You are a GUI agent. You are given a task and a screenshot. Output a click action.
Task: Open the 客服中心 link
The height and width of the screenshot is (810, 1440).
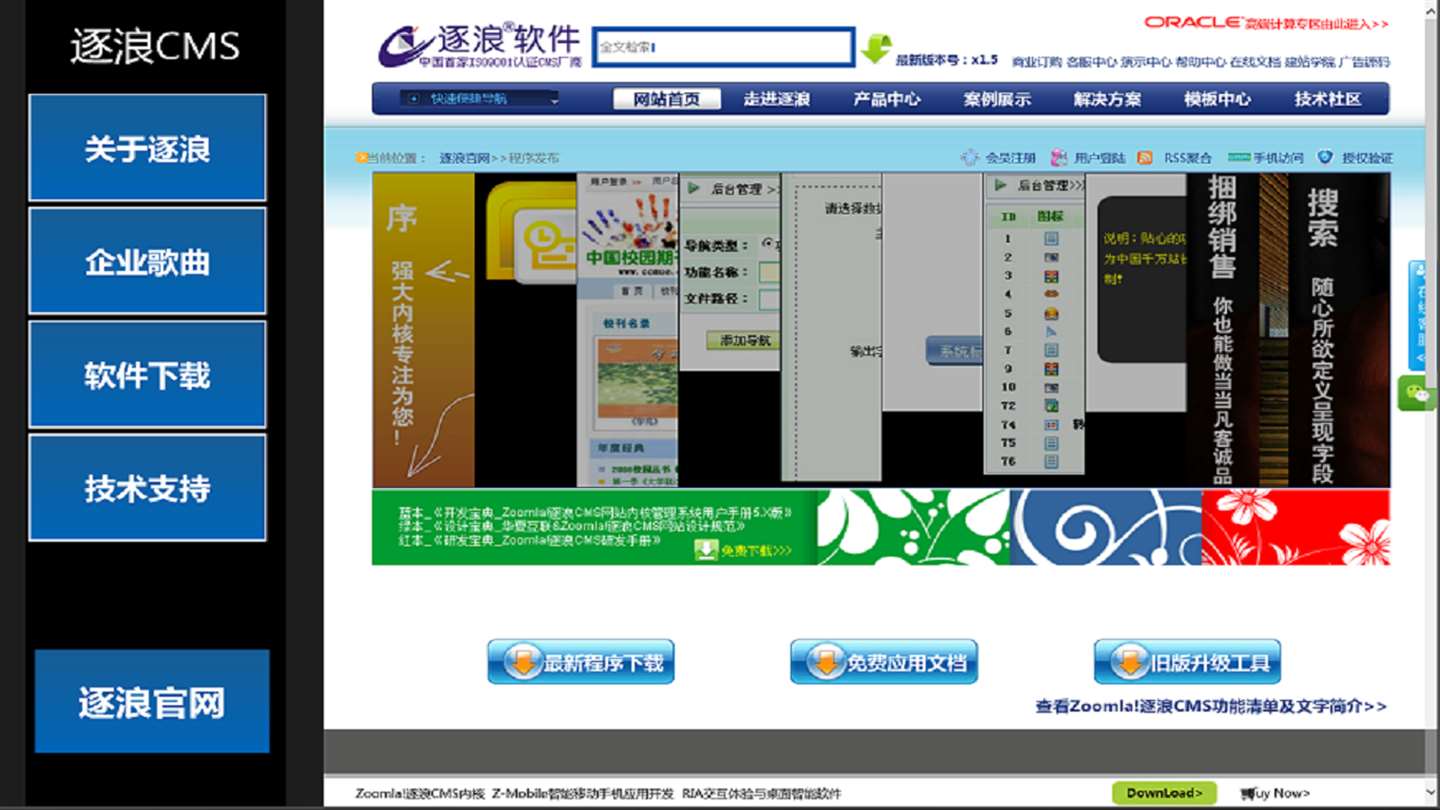(x=1091, y=62)
